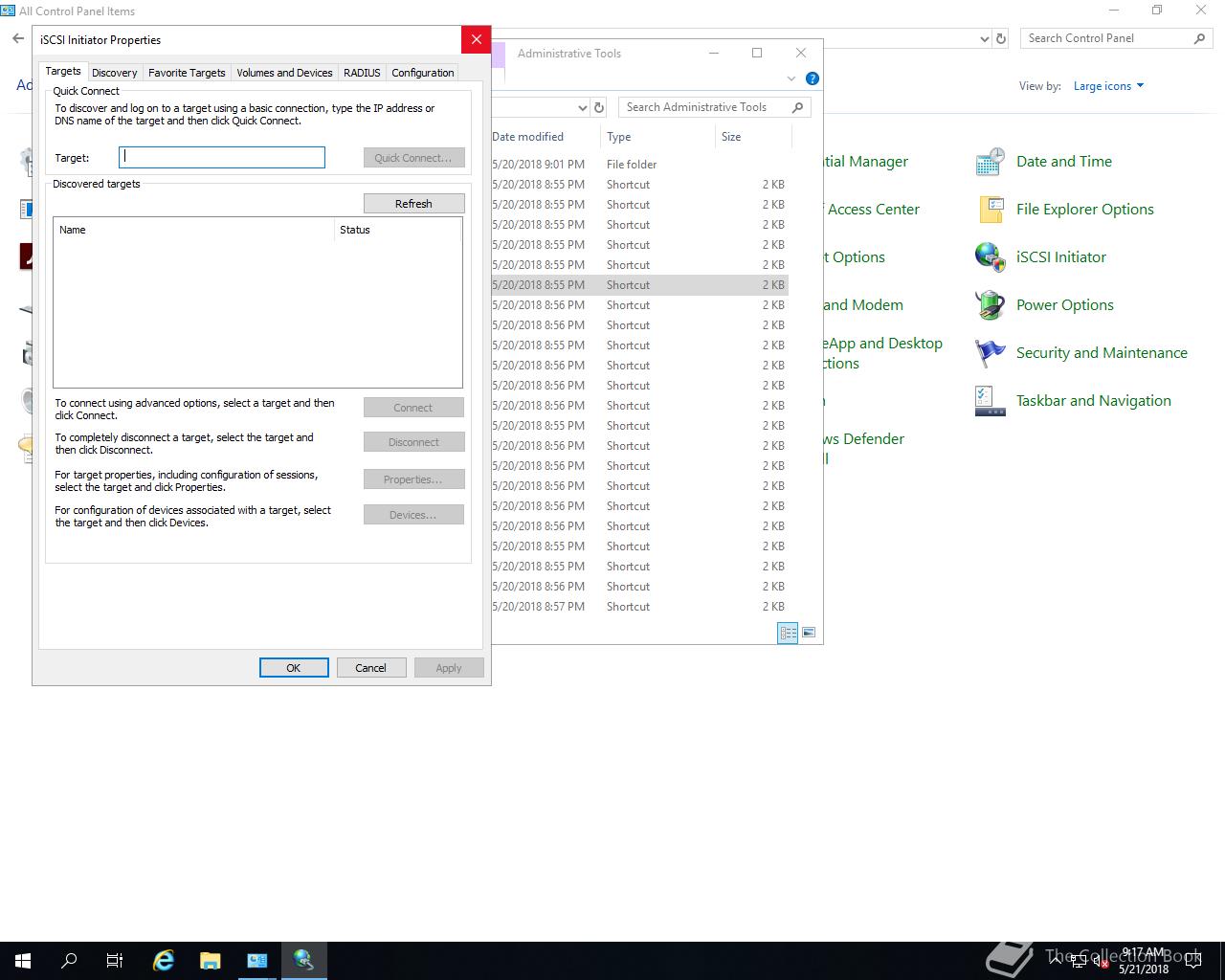The width and height of the screenshot is (1225, 980).
Task: Open Control Panel address history dropdown
Action: coord(985,38)
